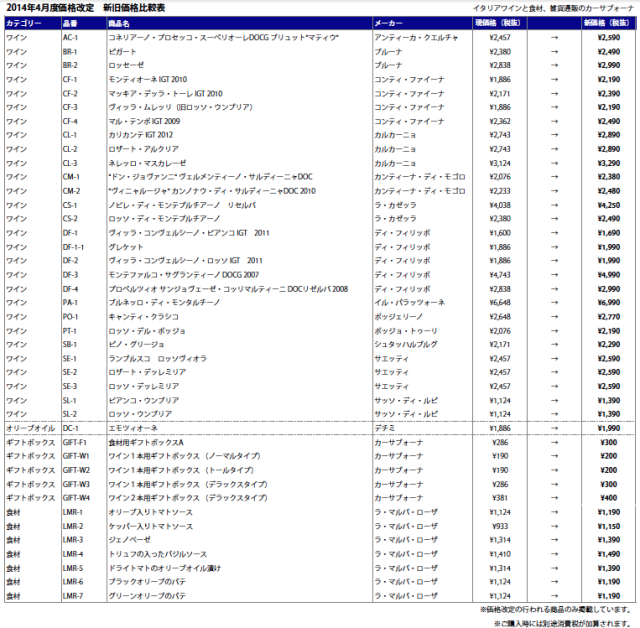Click the product name 'カリカンテ IGT 2012'
640x628 pixels.
point(141,135)
